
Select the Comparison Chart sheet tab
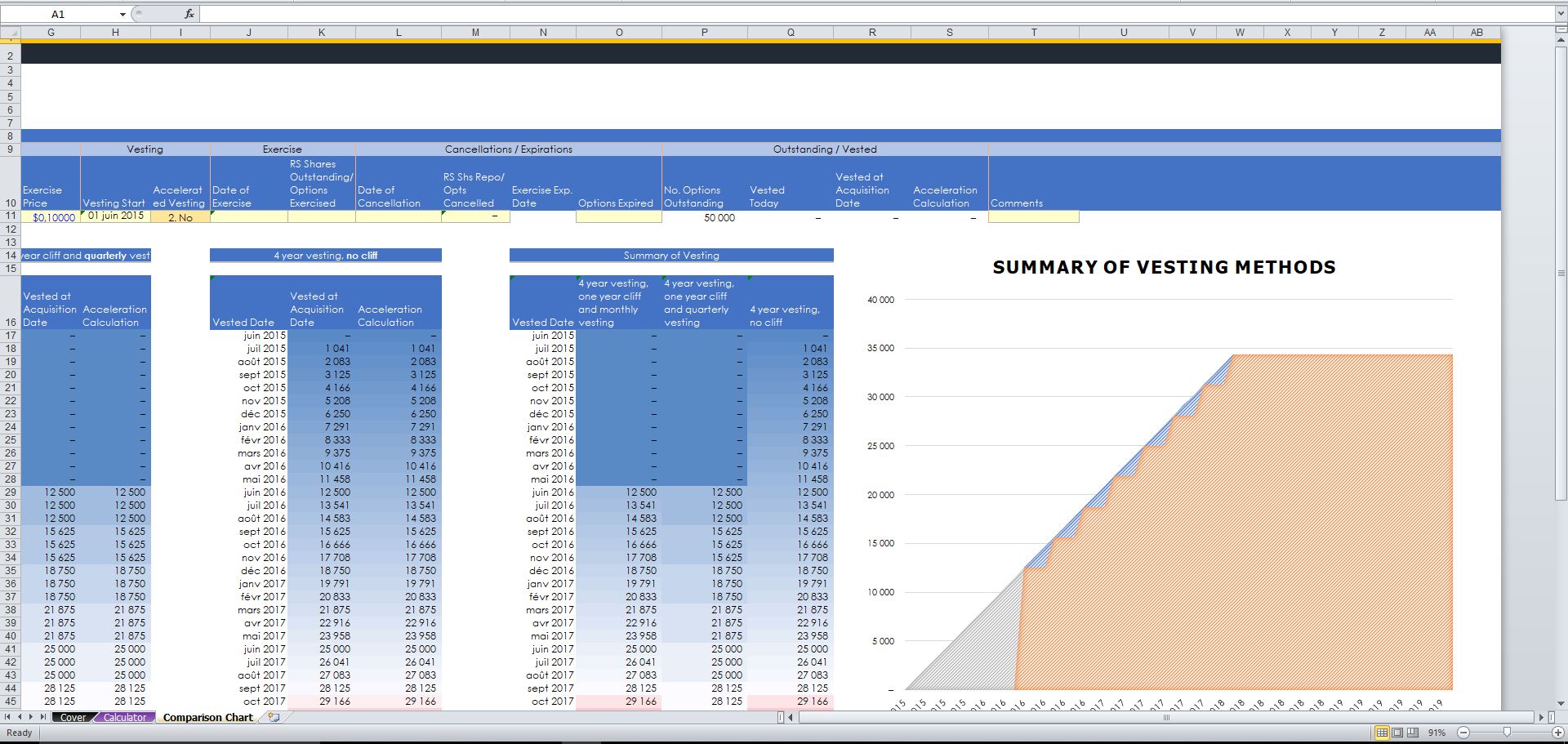pyautogui.click(x=207, y=717)
